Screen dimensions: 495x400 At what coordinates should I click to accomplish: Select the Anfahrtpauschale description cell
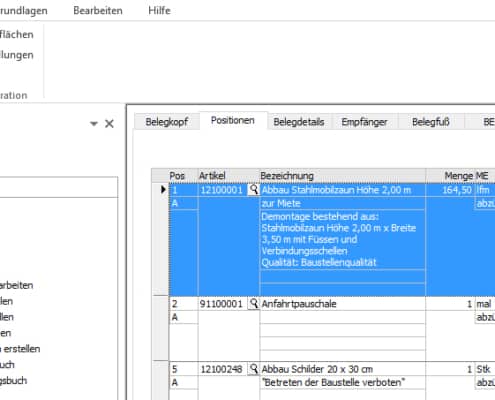[x=342, y=304]
